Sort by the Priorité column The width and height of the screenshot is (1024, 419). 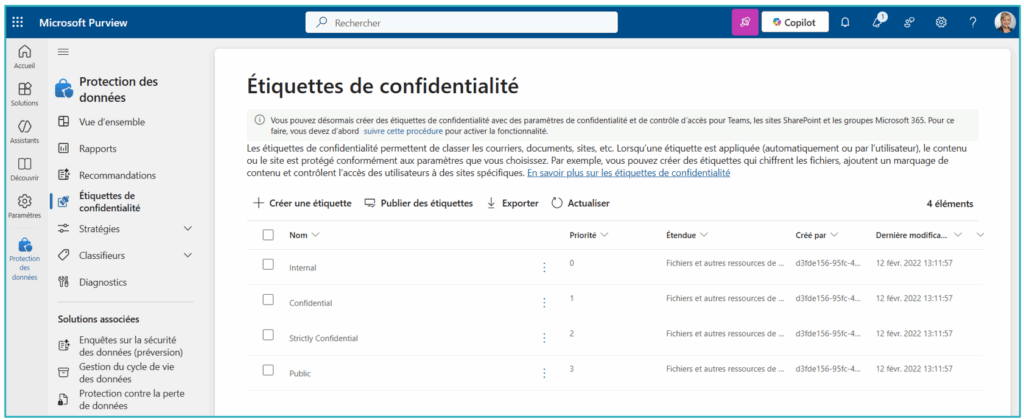coord(589,235)
